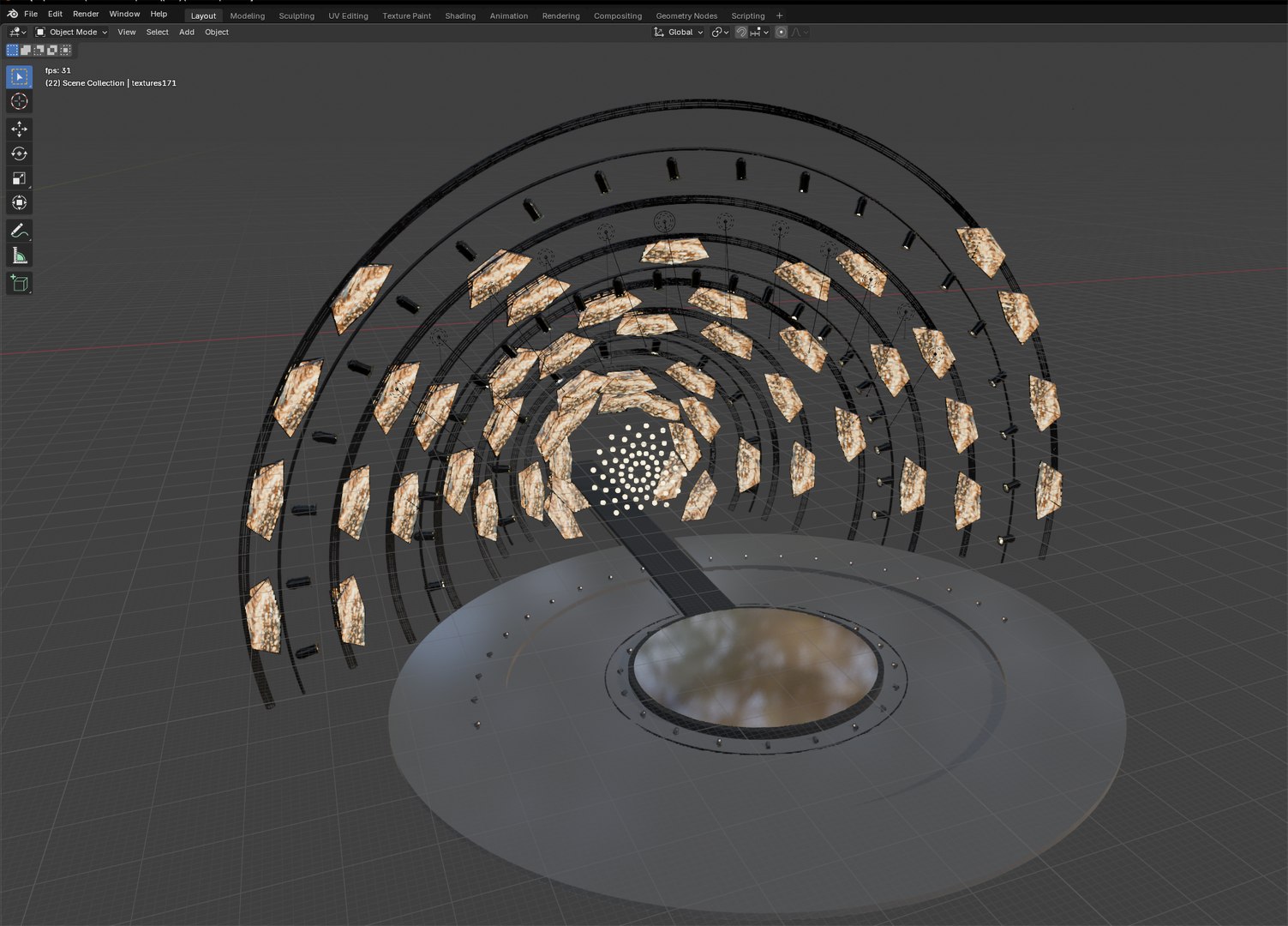This screenshot has width=1288, height=926.
Task: Choose the Annotate pencil tool
Action: (x=19, y=231)
